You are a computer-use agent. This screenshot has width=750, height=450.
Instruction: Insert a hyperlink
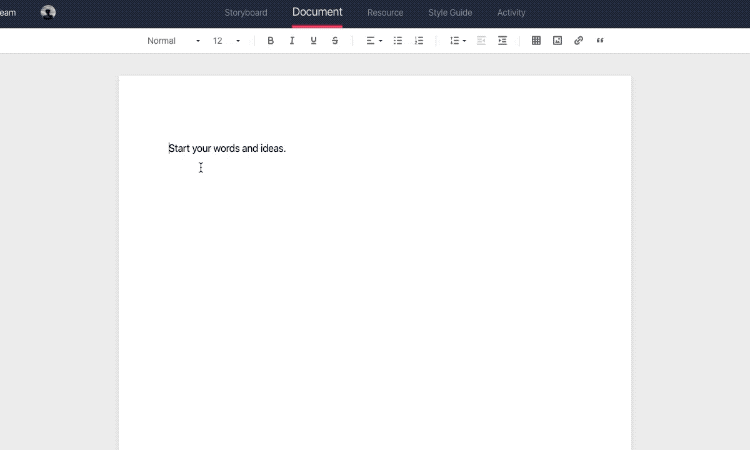579,41
